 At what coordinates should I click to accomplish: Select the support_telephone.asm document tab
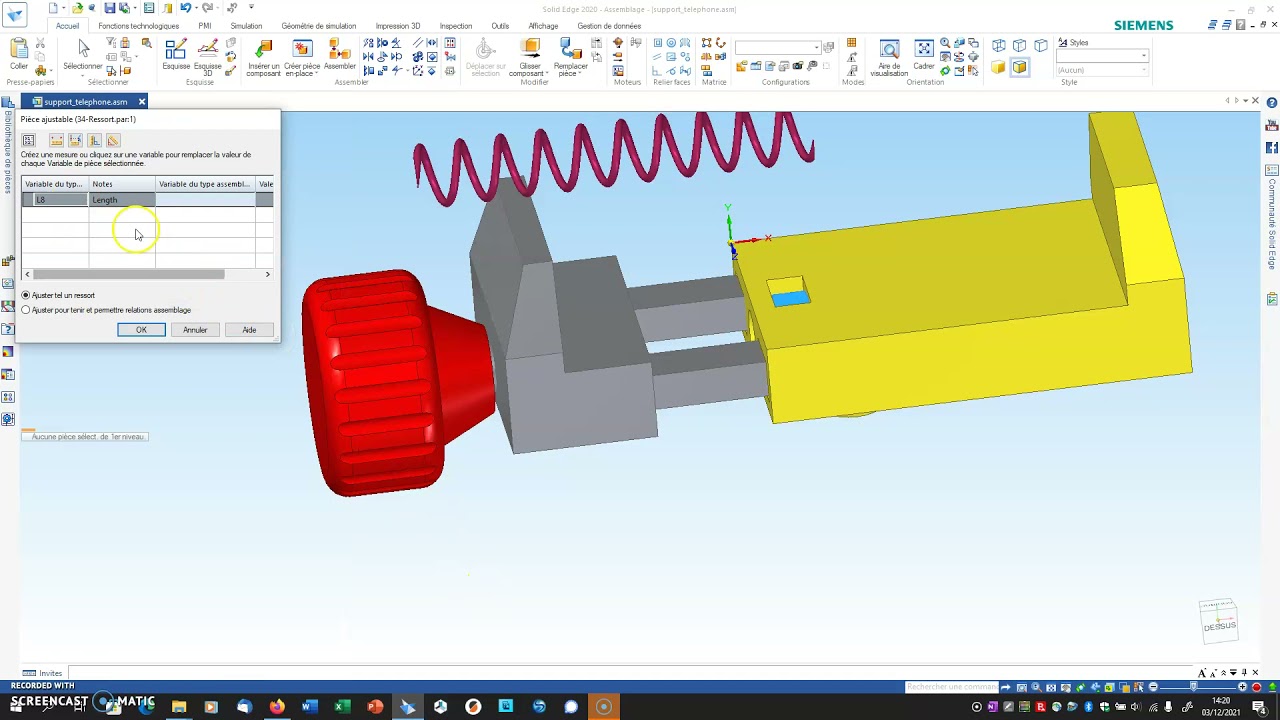(84, 102)
